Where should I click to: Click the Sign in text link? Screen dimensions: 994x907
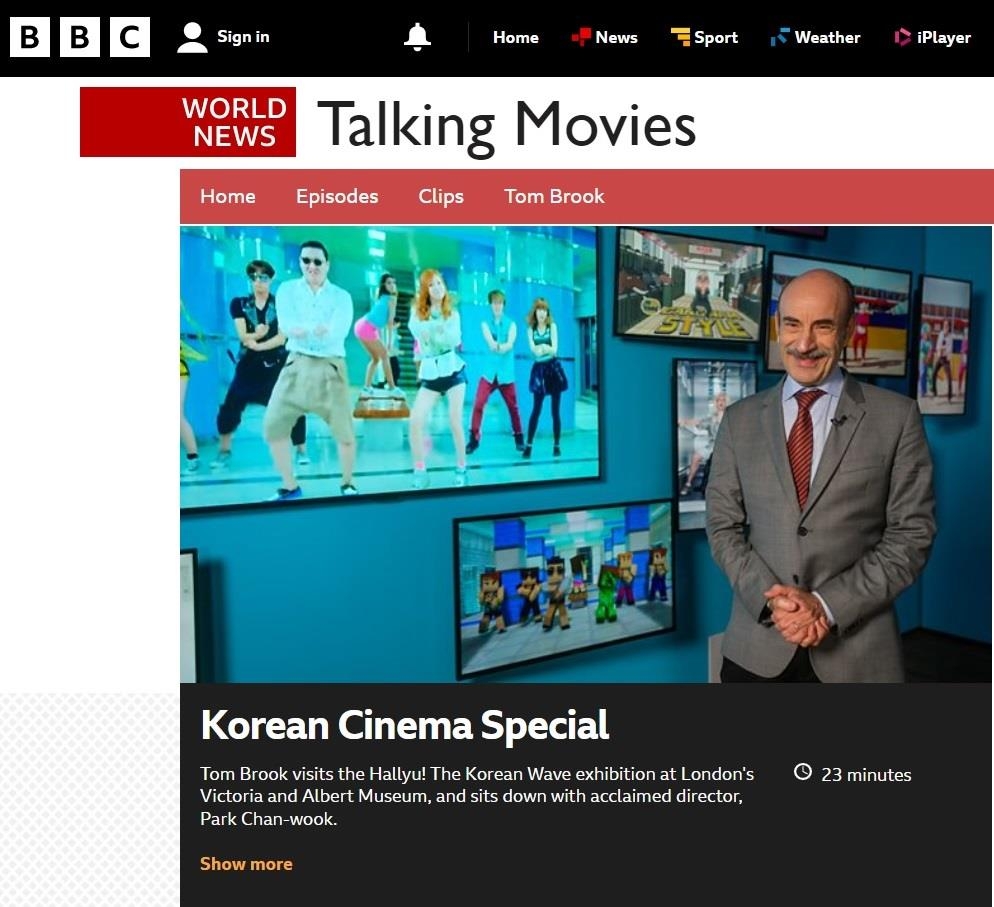click(x=243, y=37)
